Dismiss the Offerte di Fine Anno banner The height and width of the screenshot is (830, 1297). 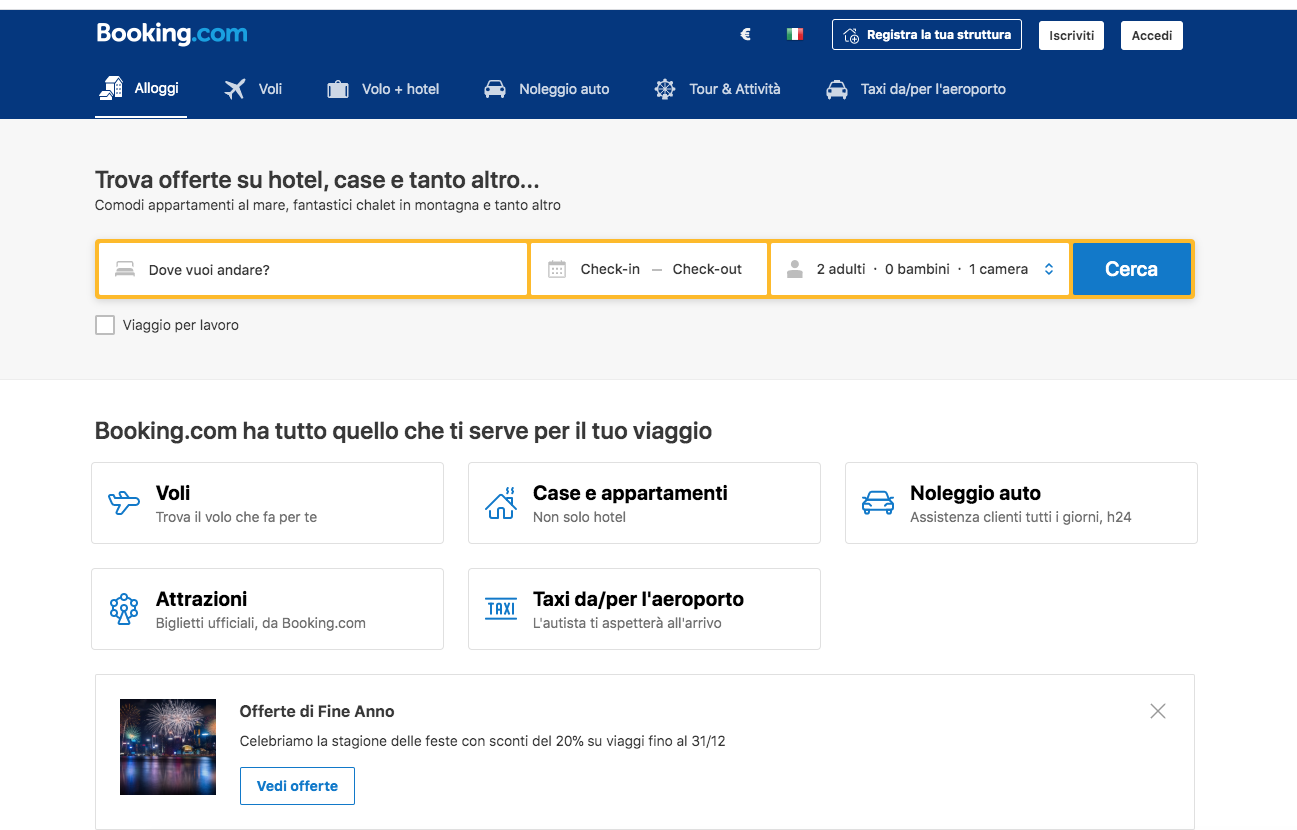[x=1158, y=711]
